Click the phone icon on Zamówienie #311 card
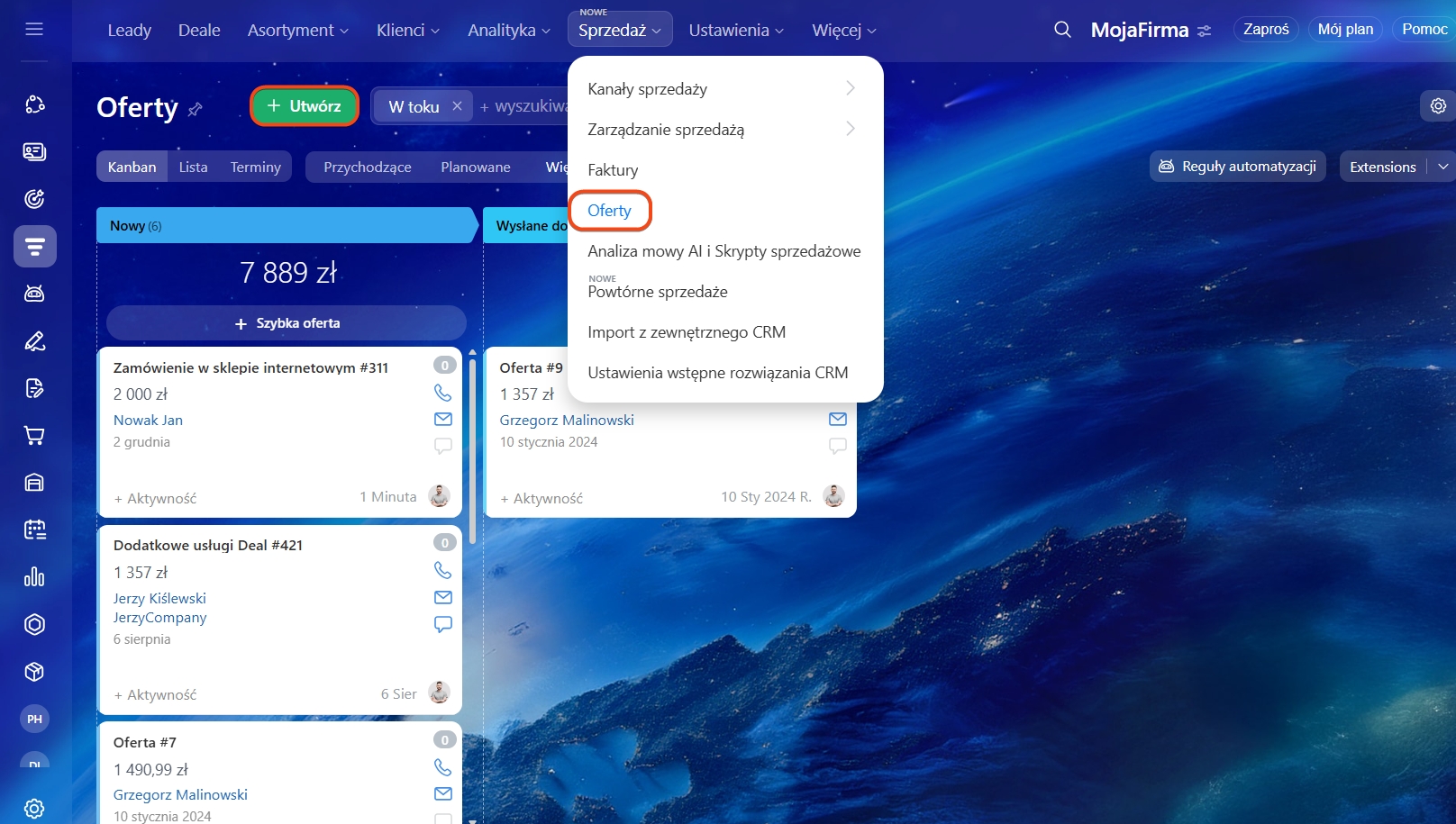 coord(442,393)
